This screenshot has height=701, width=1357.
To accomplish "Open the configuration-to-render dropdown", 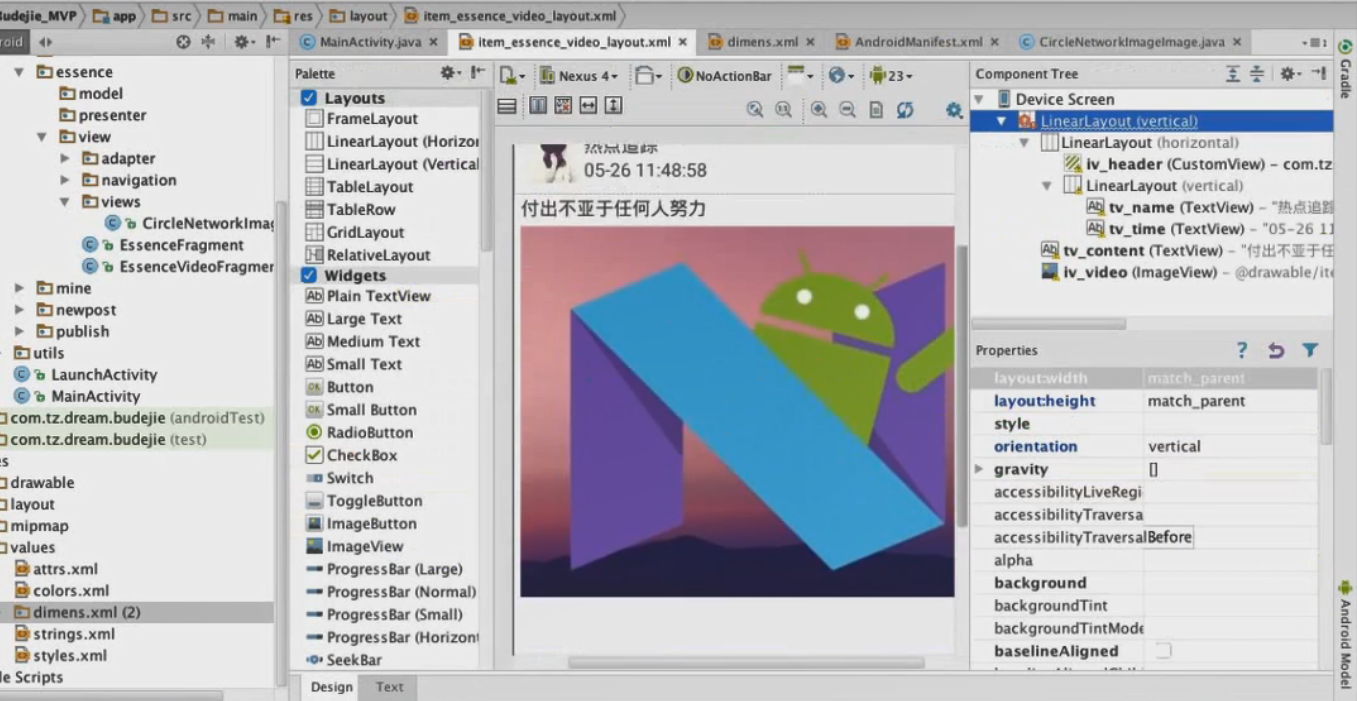I will tap(512, 75).
